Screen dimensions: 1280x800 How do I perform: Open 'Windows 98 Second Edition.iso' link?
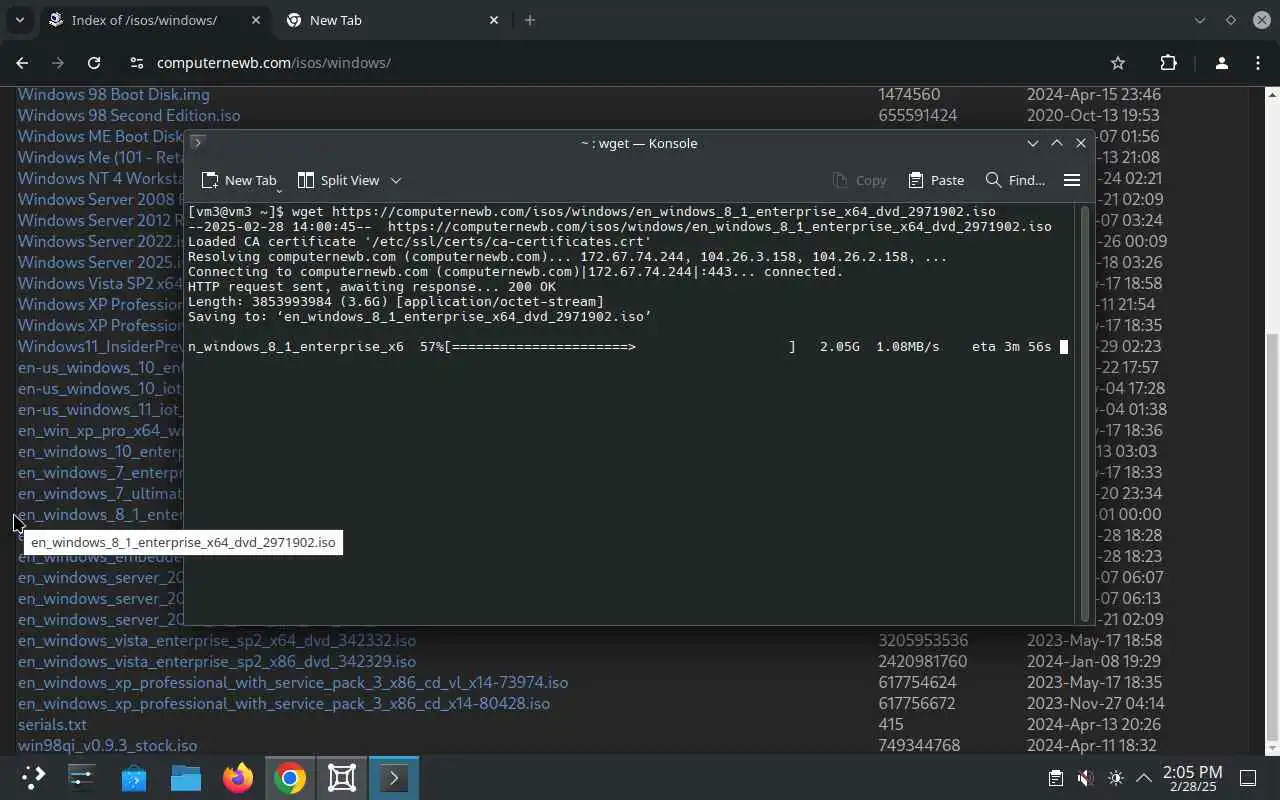[x=129, y=115]
